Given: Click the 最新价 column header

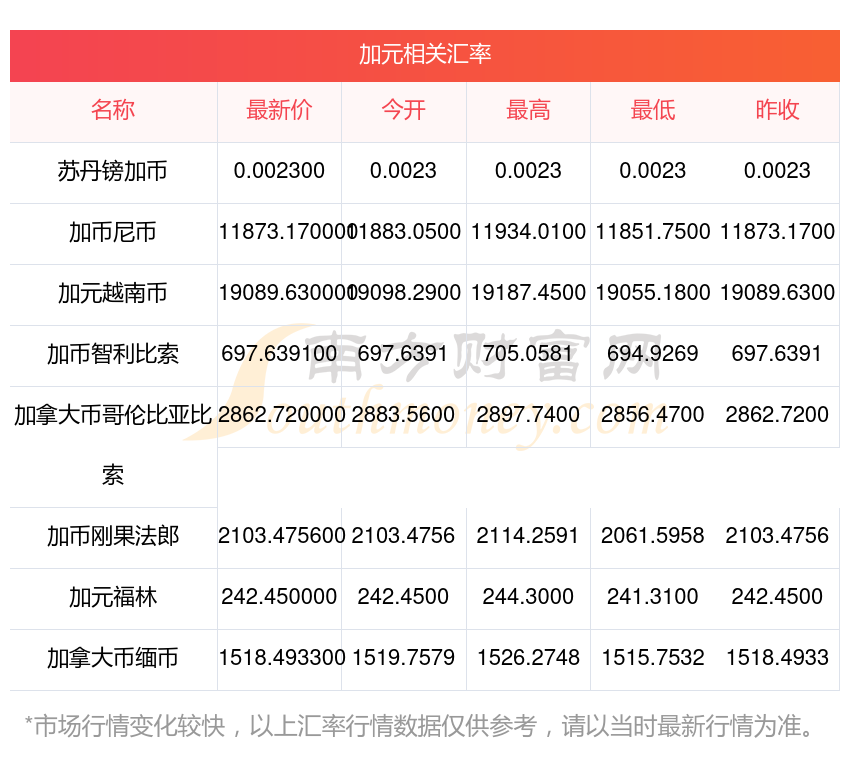Looking at the screenshot, I should tap(279, 110).
